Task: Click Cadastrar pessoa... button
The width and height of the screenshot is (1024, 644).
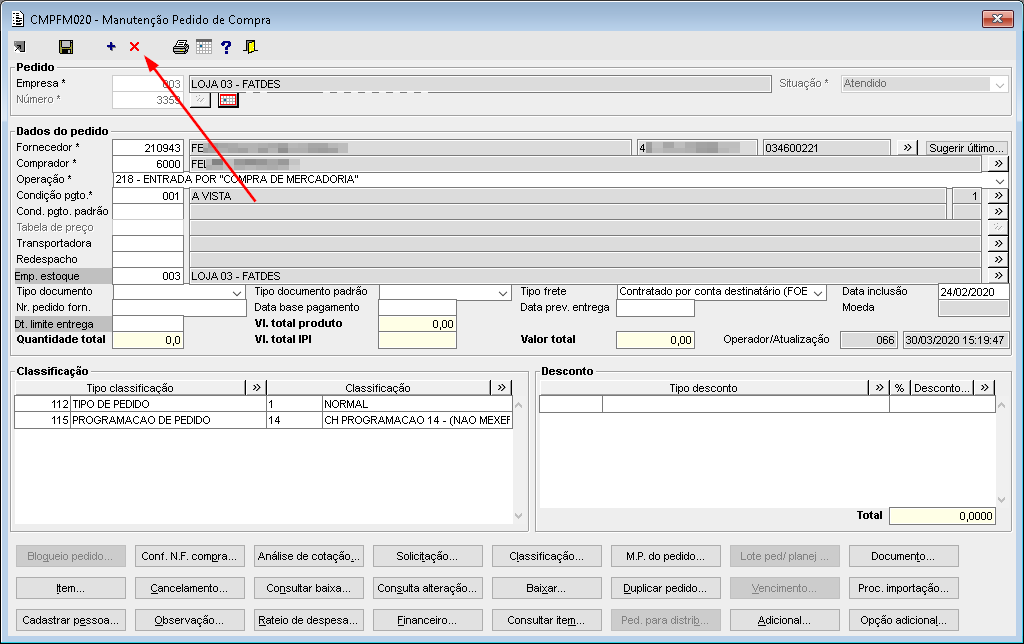Action: pyautogui.click(x=71, y=620)
